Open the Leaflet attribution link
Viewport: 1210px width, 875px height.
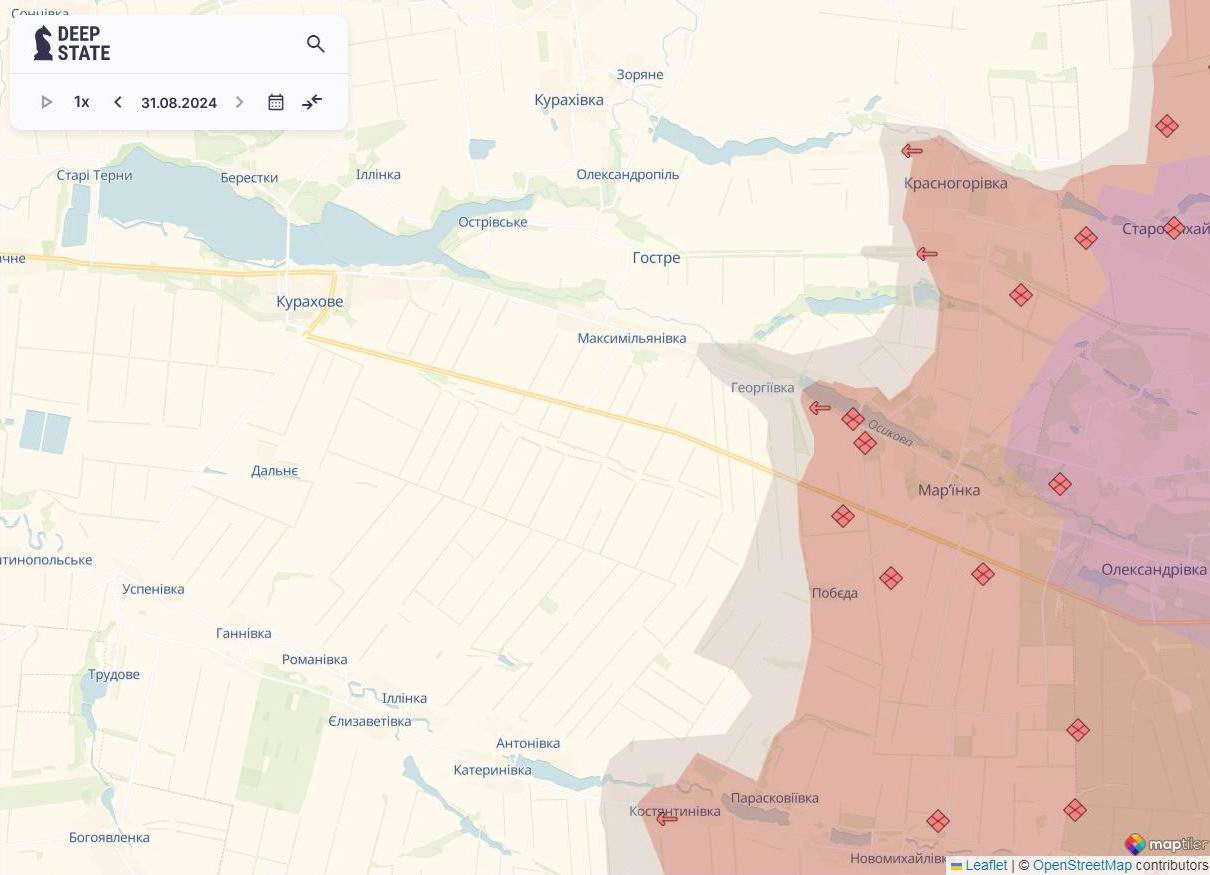pos(985,865)
